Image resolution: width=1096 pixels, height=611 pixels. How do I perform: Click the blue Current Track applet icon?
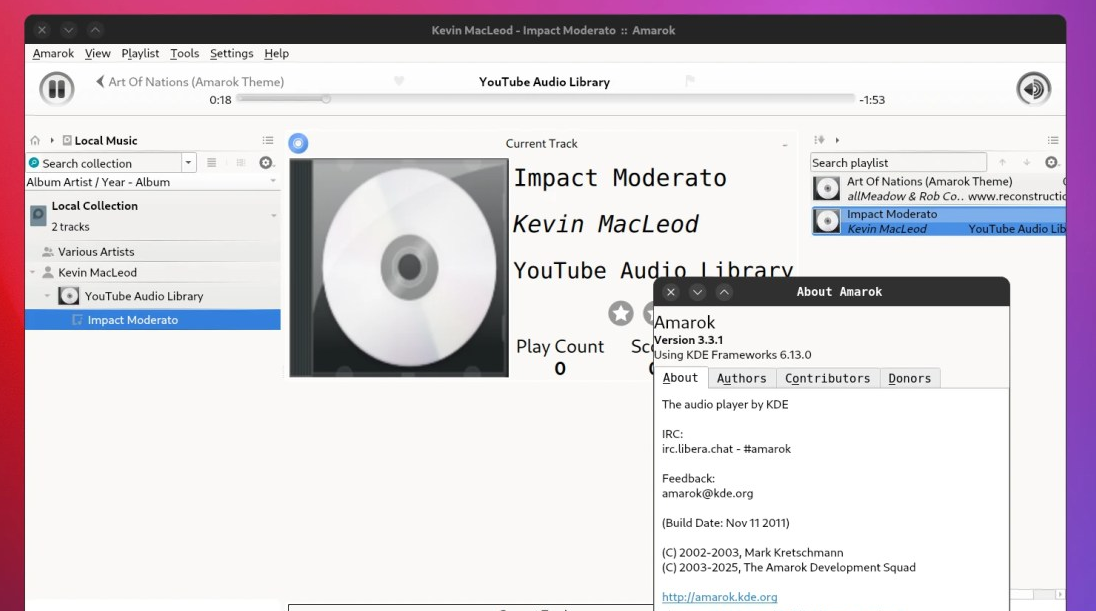pyautogui.click(x=298, y=143)
